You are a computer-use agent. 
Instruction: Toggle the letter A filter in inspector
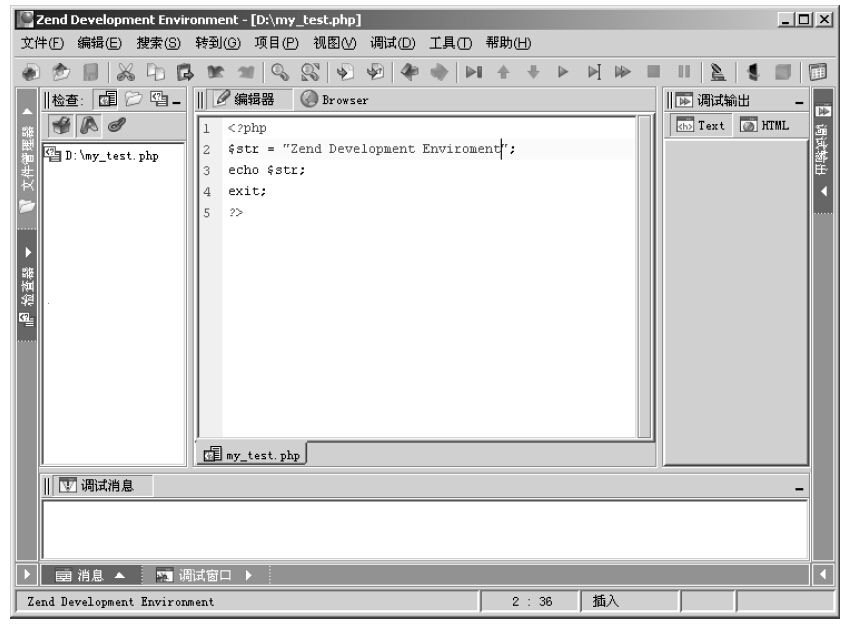click(89, 125)
